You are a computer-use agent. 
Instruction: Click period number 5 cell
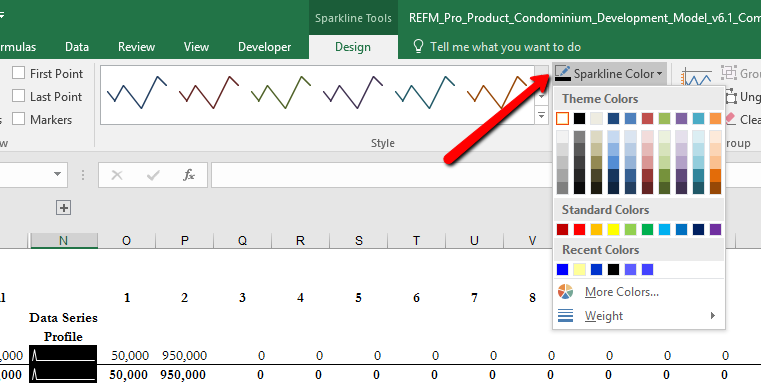(x=358, y=297)
